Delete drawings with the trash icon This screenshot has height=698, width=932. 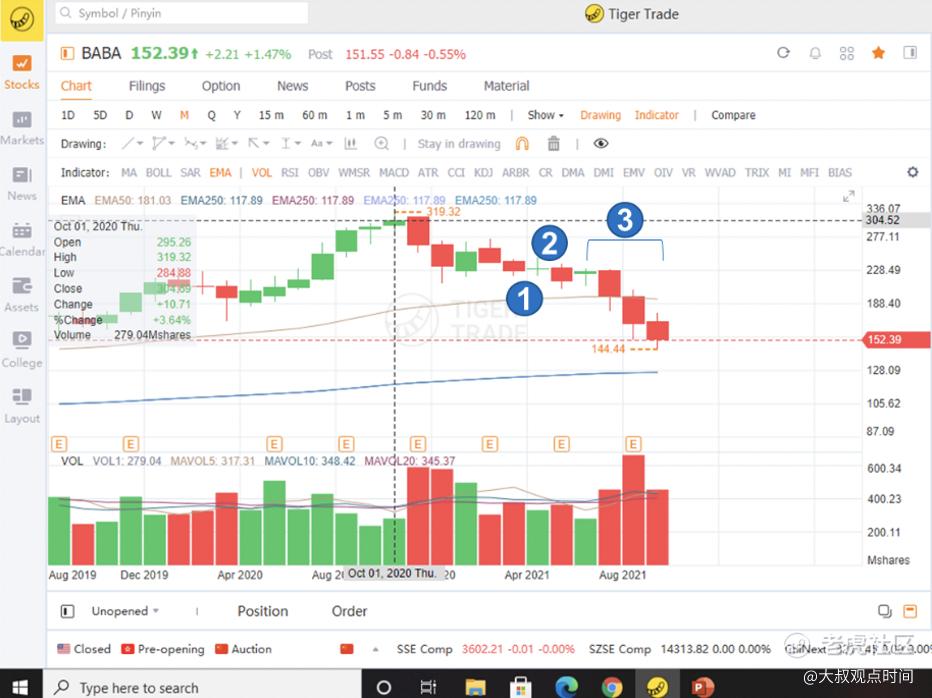click(x=553, y=143)
